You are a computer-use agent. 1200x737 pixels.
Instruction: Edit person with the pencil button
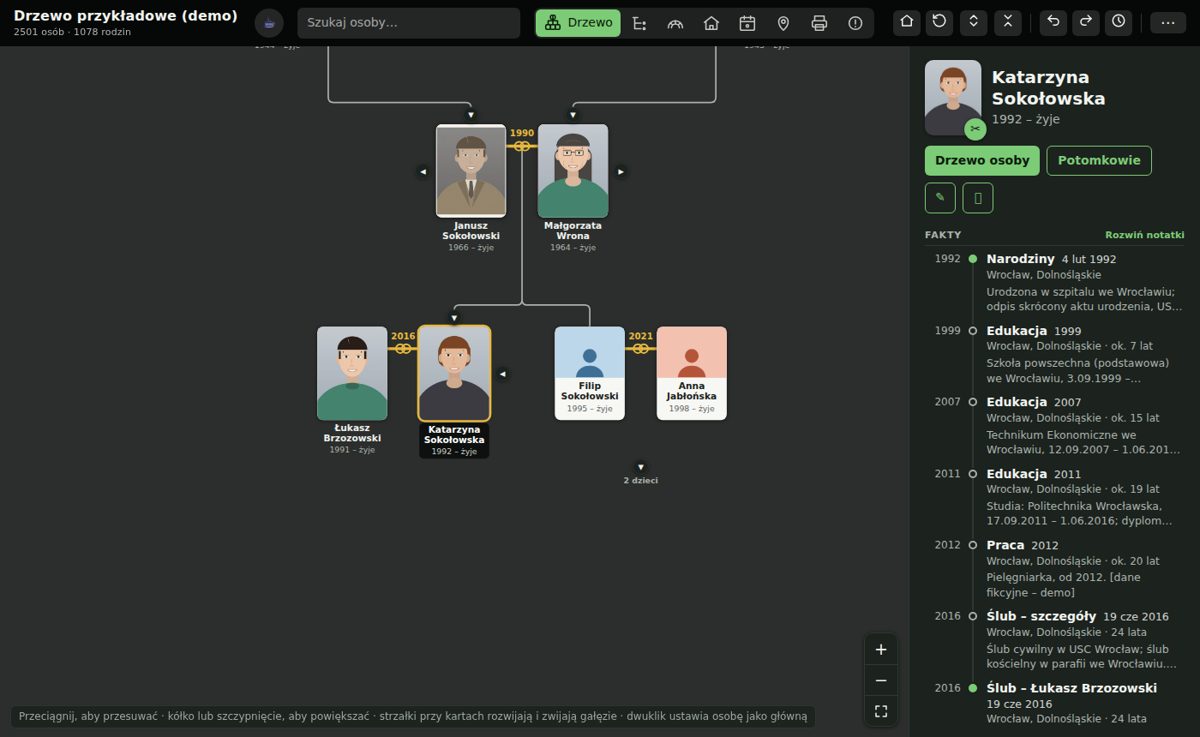coord(940,198)
